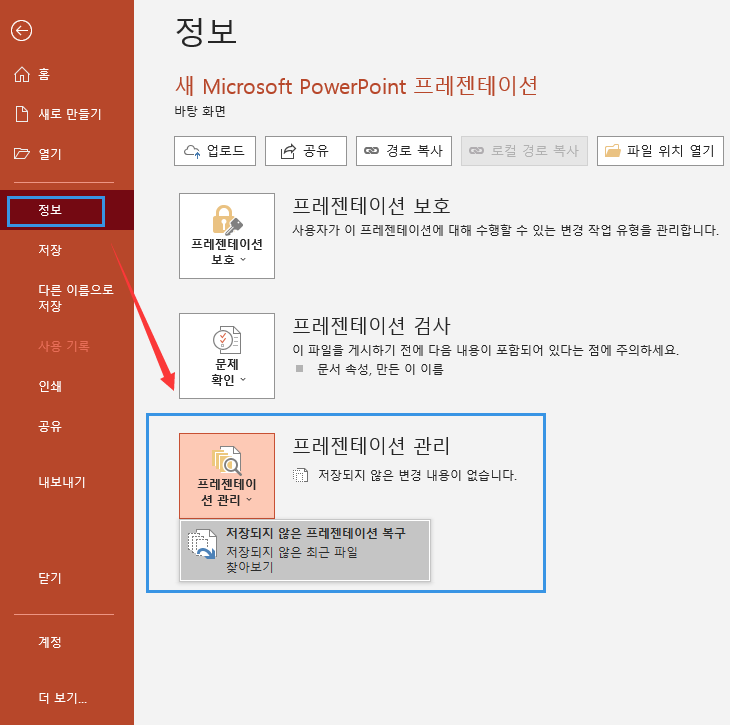Click 문서 속성, 만든 이 이름 text

tap(380, 369)
